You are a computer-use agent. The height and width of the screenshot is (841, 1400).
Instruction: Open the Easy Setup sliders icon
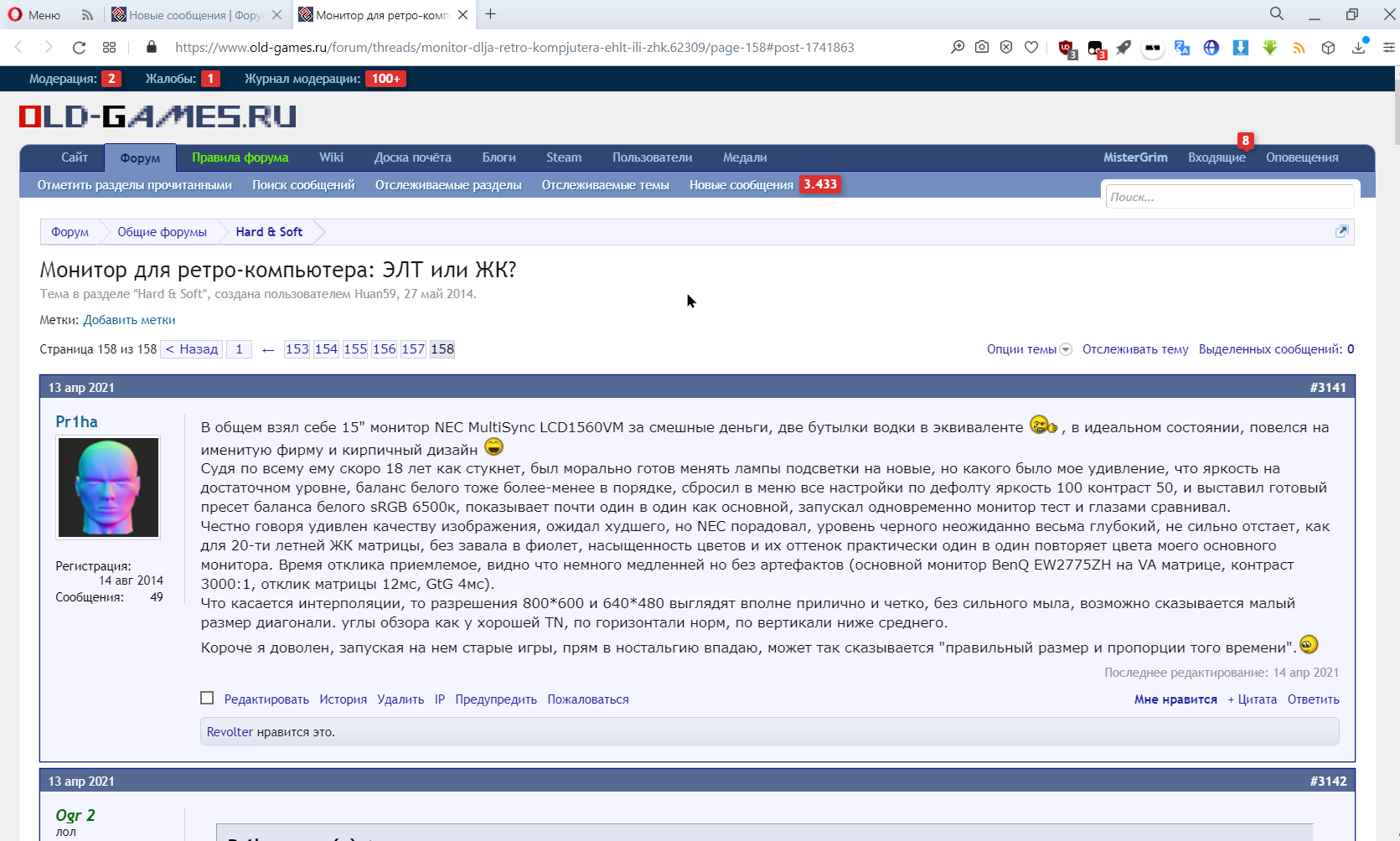(x=1388, y=48)
